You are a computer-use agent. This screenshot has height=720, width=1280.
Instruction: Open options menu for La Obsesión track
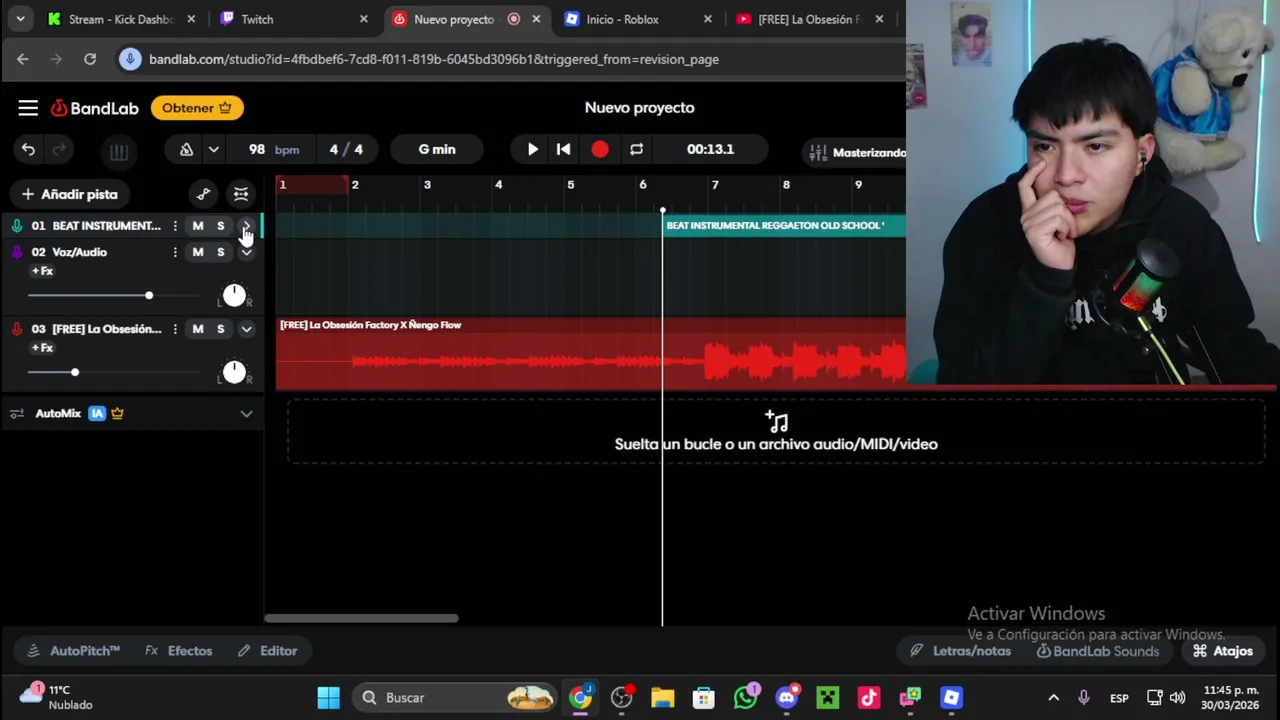click(x=175, y=329)
